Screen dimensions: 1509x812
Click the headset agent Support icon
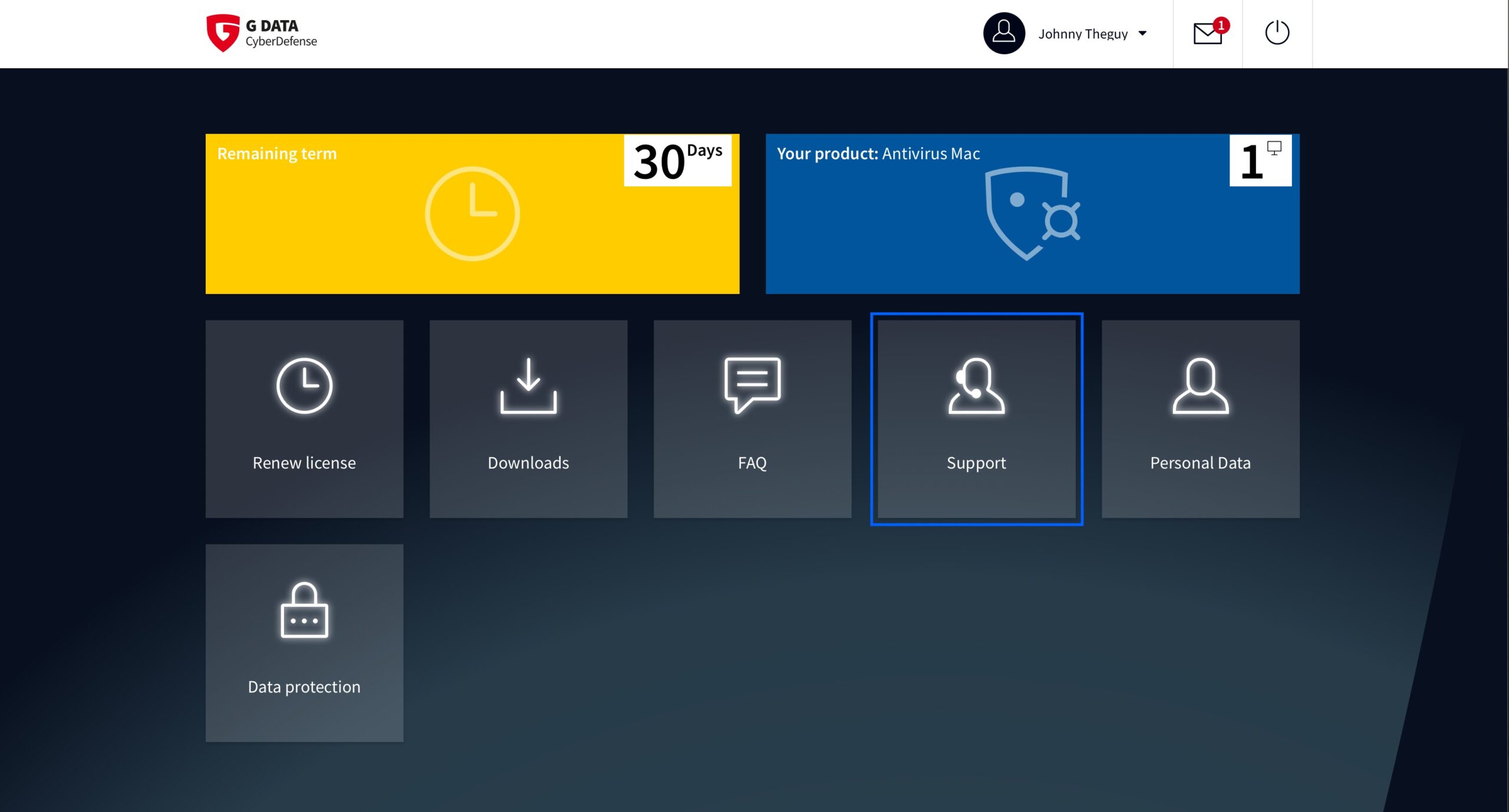coord(976,386)
